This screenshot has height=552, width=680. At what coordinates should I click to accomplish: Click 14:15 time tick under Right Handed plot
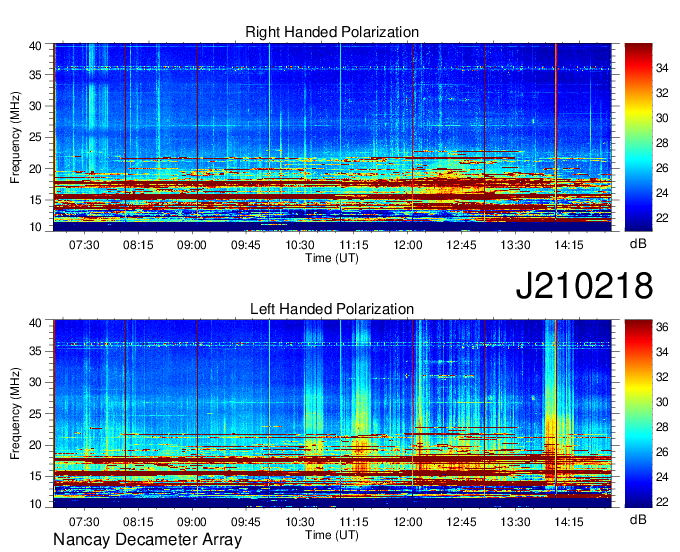tap(569, 245)
